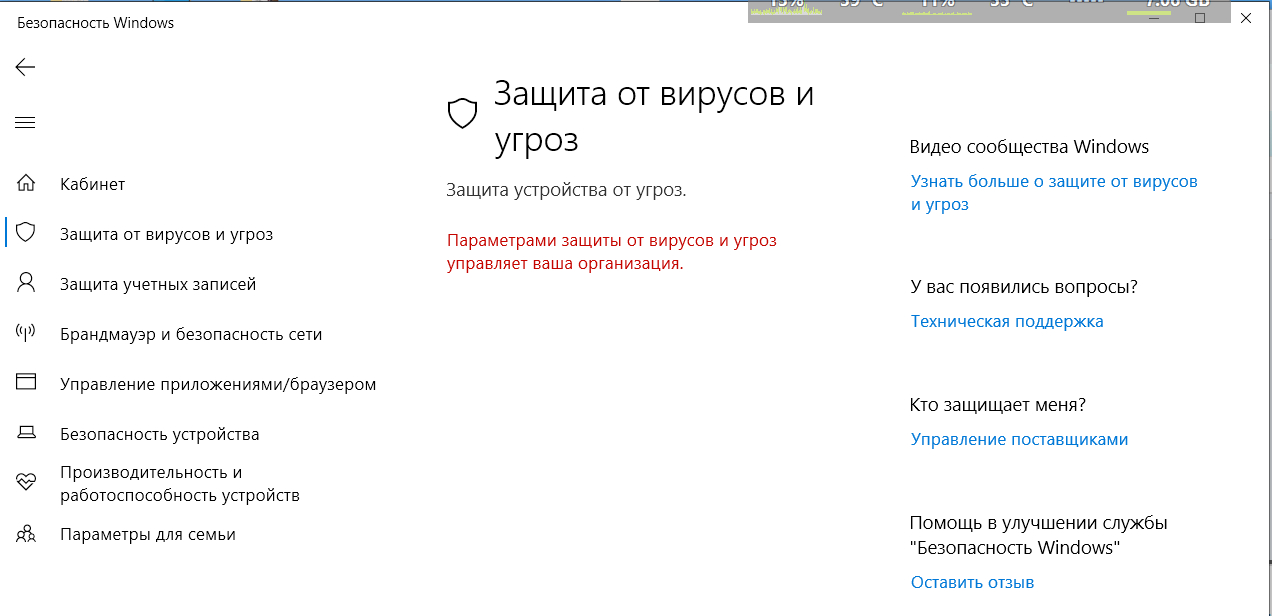Click the Оставить отзыв link
Image resolution: width=1272 pixels, height=616 pixels.
(x=972, y=582)
